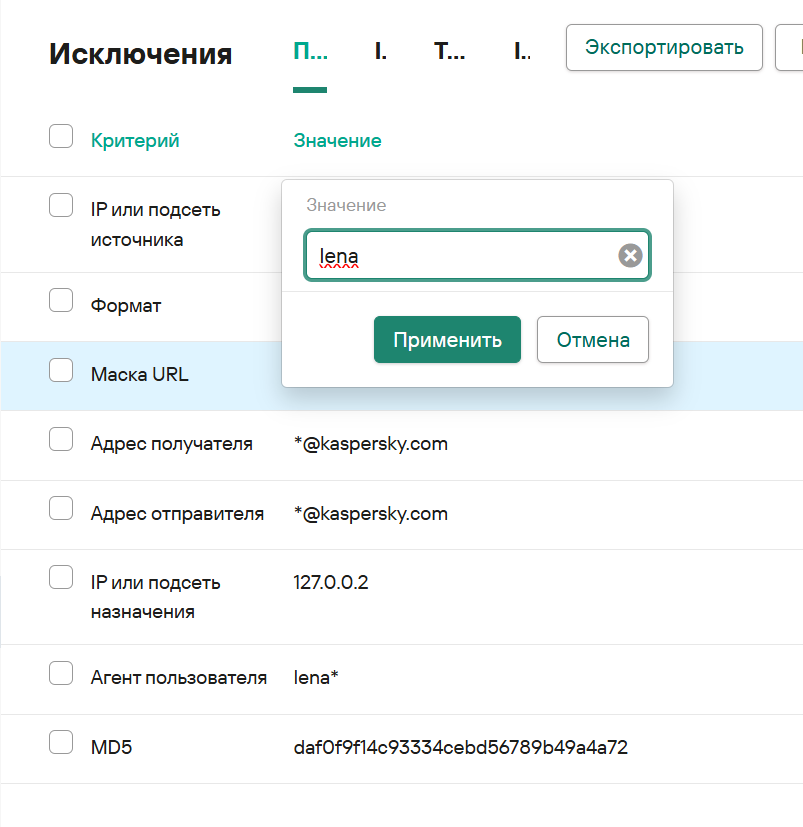
Task: Select the Формат row checkbox
Action: 61,302
